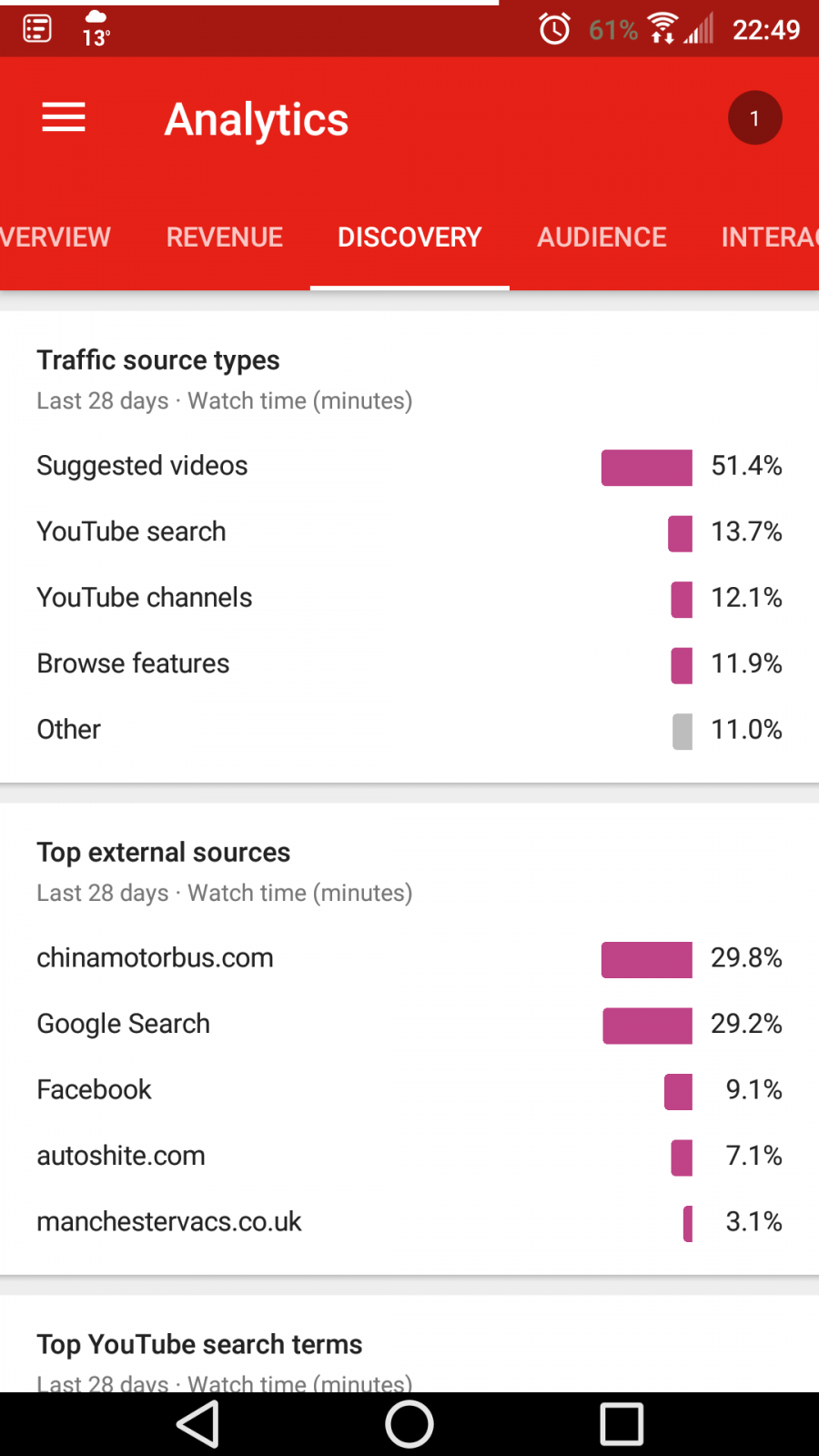The image size is (819, 1456).
Task: Switch to the Audience tab
Action: click(x=602, y=237)
